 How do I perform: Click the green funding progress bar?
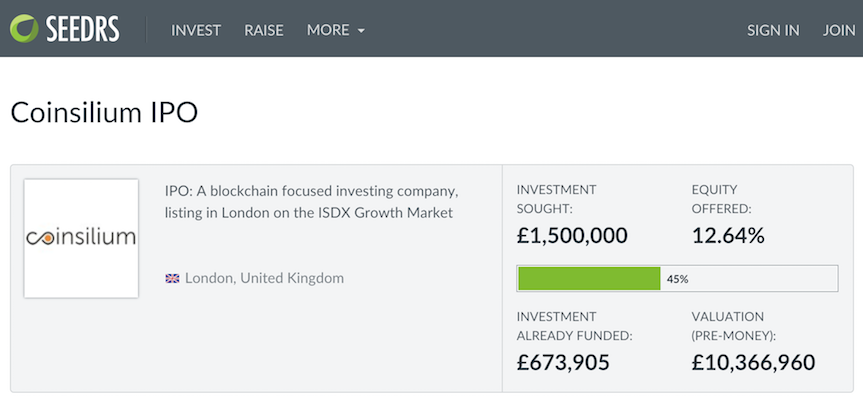pos(589,279)
